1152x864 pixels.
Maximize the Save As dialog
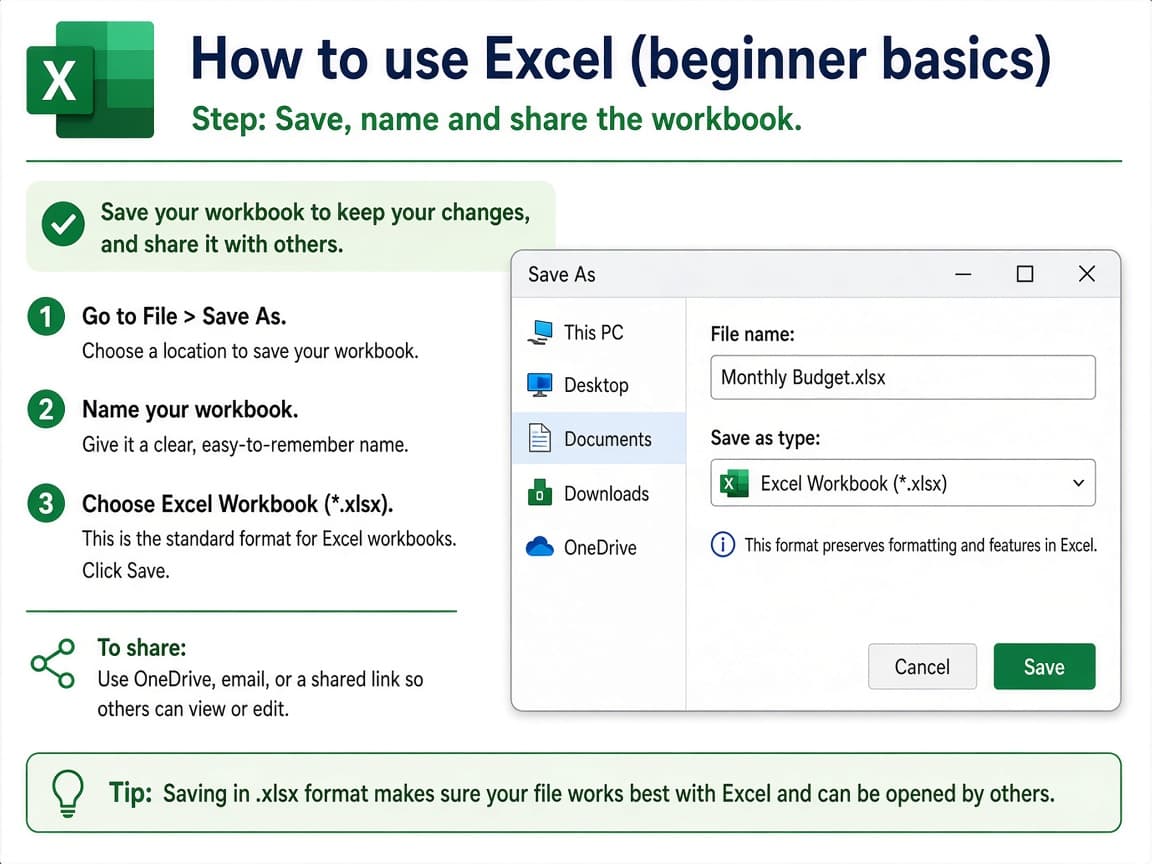point(1025,274)
